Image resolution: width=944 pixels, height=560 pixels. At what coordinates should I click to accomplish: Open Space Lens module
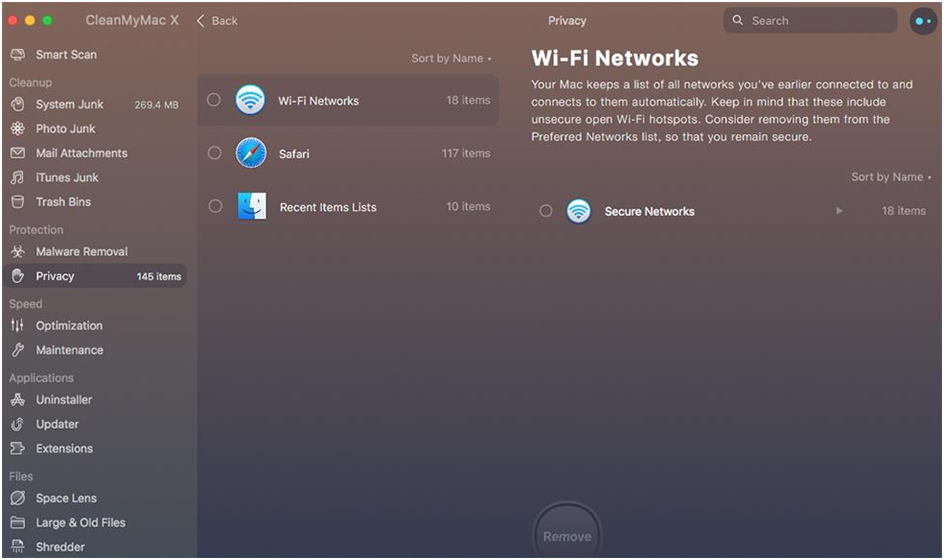66,498
